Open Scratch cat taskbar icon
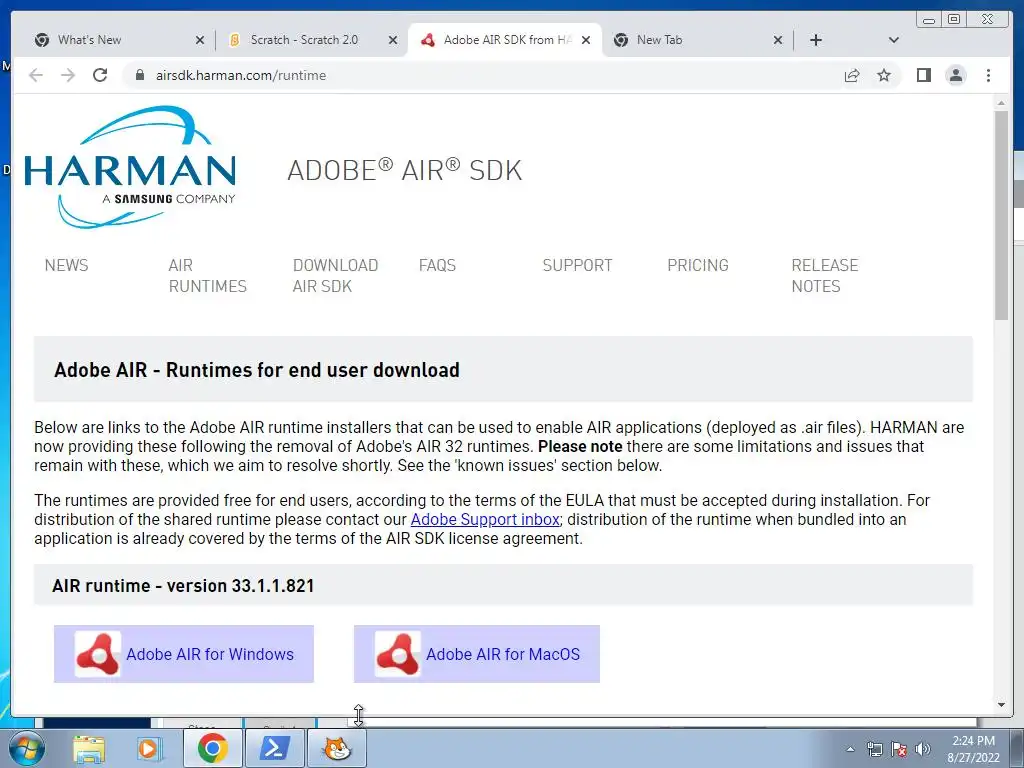1024x768 pixels. (x=337, y=748)
